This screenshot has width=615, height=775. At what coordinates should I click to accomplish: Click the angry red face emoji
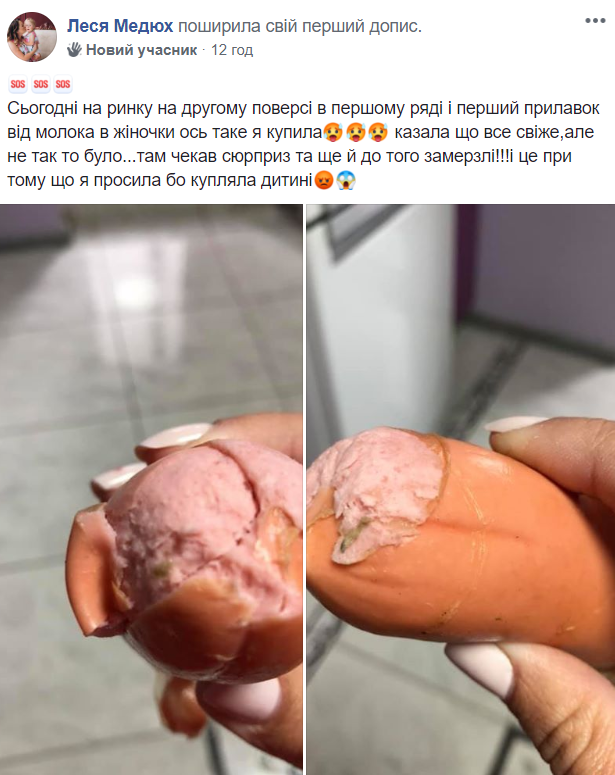[324, 180]
